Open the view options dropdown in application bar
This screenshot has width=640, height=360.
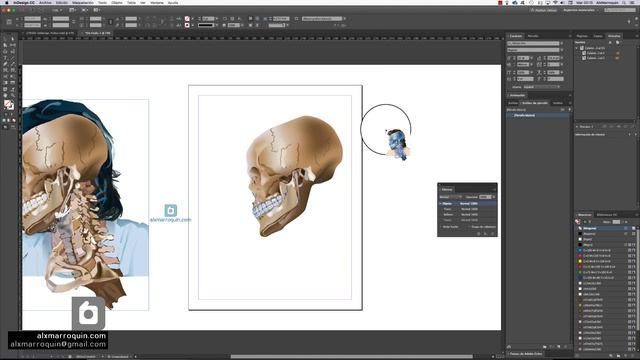pyautogui.click(x=72, y=10)
